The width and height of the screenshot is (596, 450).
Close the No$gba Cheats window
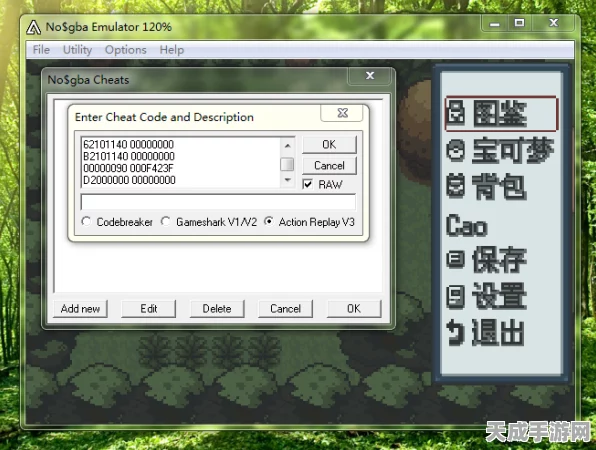coord(370,76)
